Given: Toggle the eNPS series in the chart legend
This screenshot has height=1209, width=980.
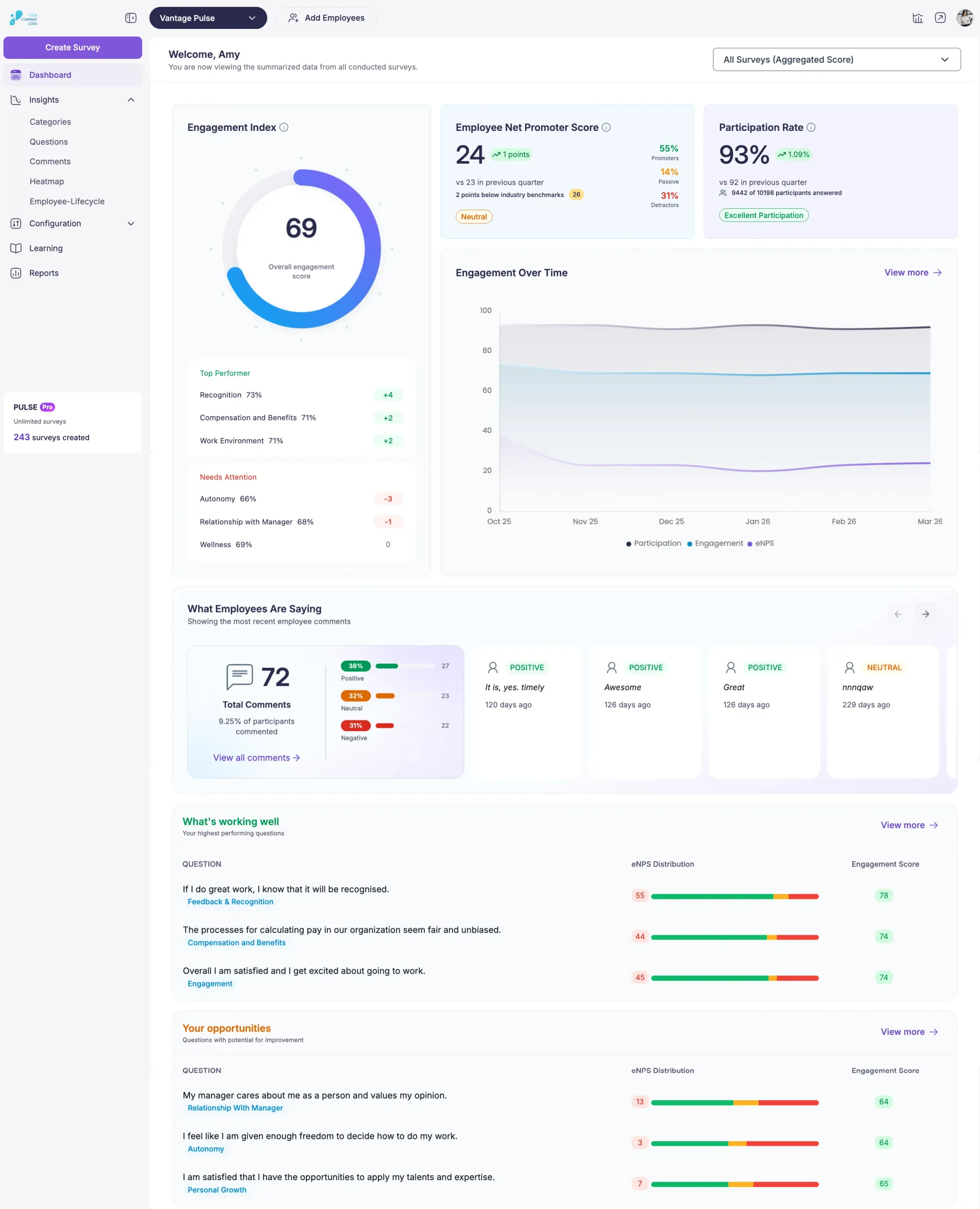Looking at the screenshot, I should 760,543.
